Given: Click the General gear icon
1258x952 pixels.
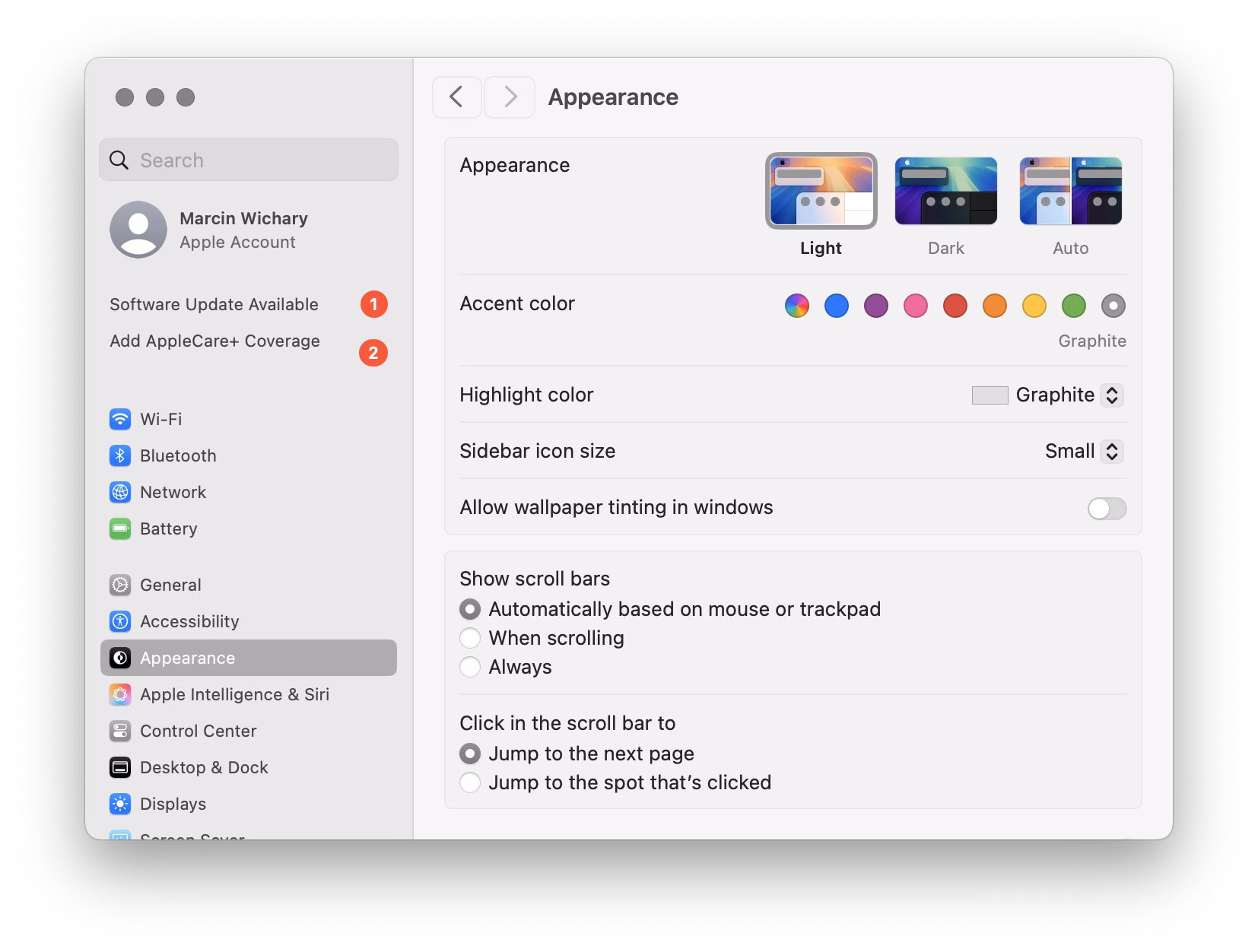Looking at the screenshot, I should 120,585.
